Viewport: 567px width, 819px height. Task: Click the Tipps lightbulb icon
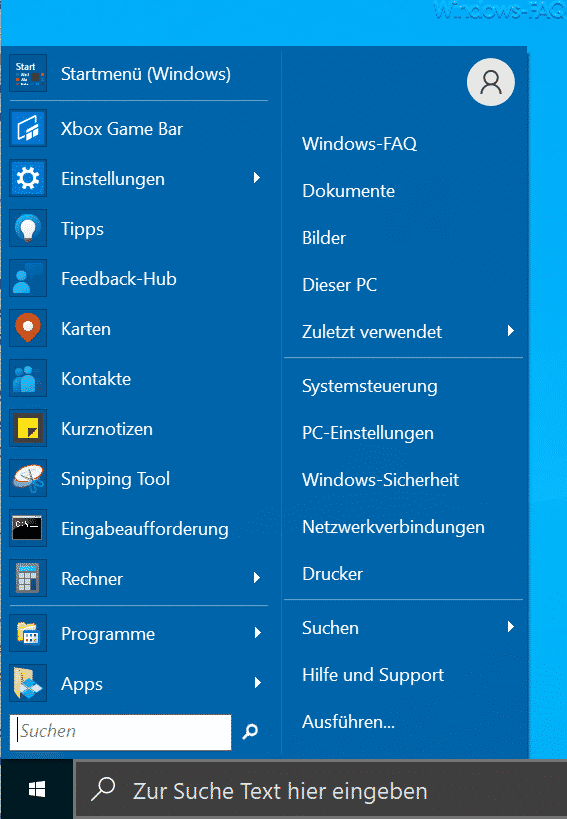28,228
